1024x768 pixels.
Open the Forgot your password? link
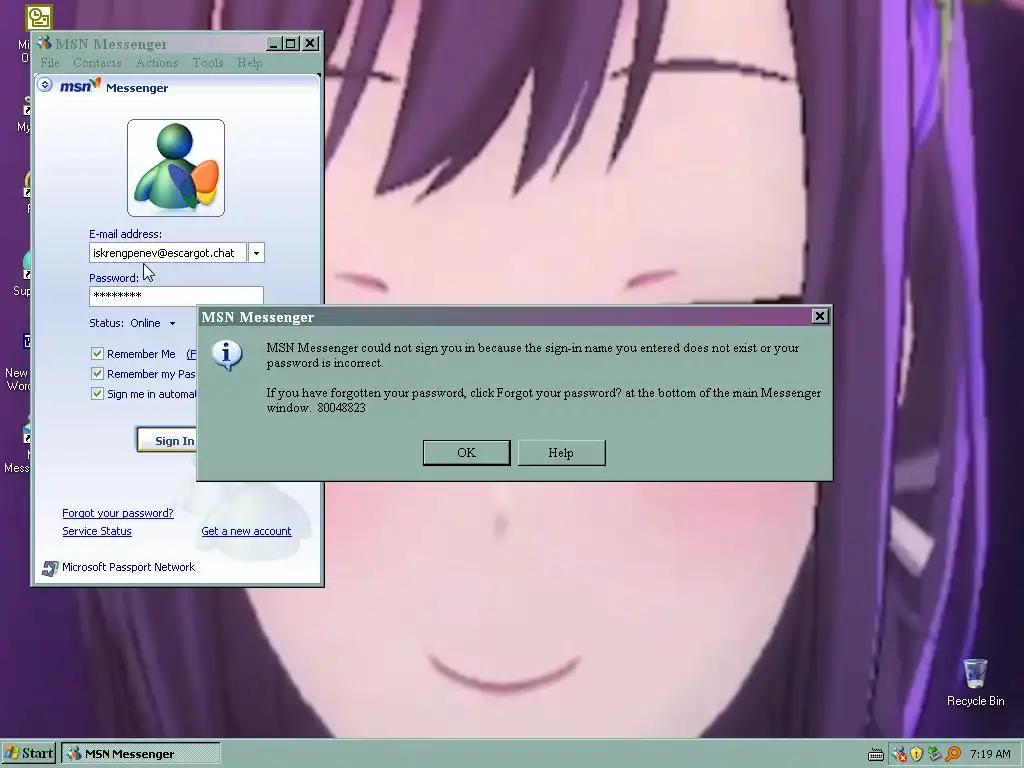click(118, 513)
